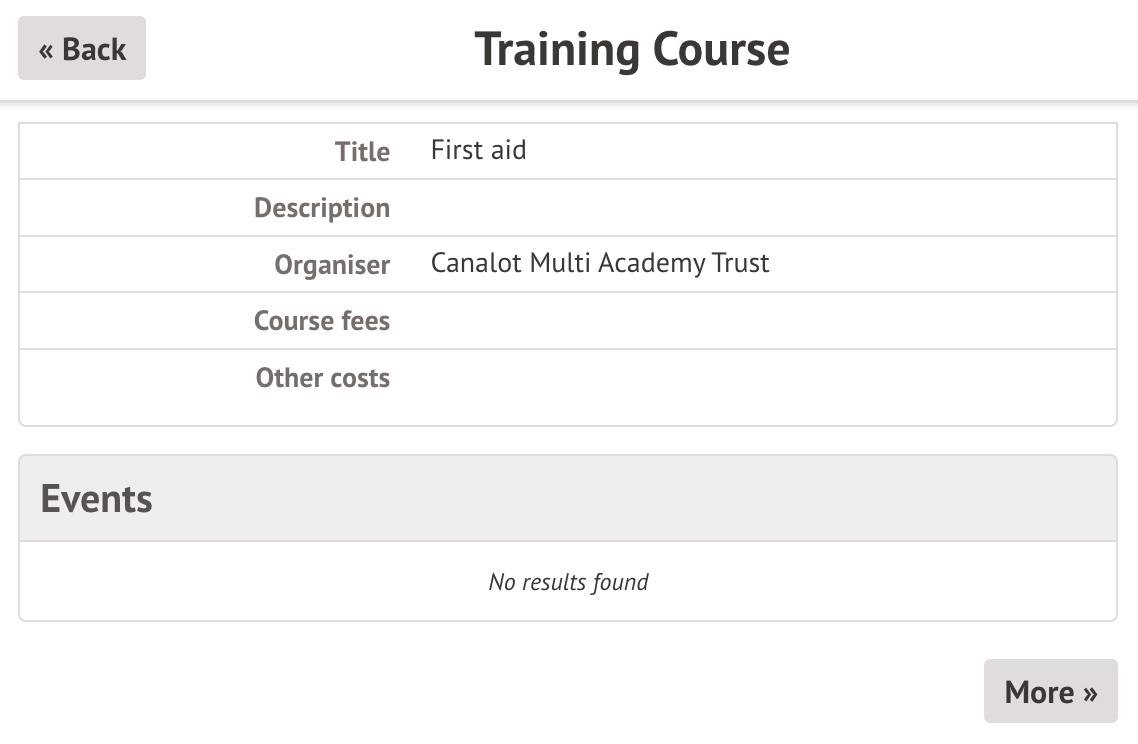Click the word Canalot in Organiser row
The height and width of the screenshot is (744, 1138).
(x=476, y=264)
